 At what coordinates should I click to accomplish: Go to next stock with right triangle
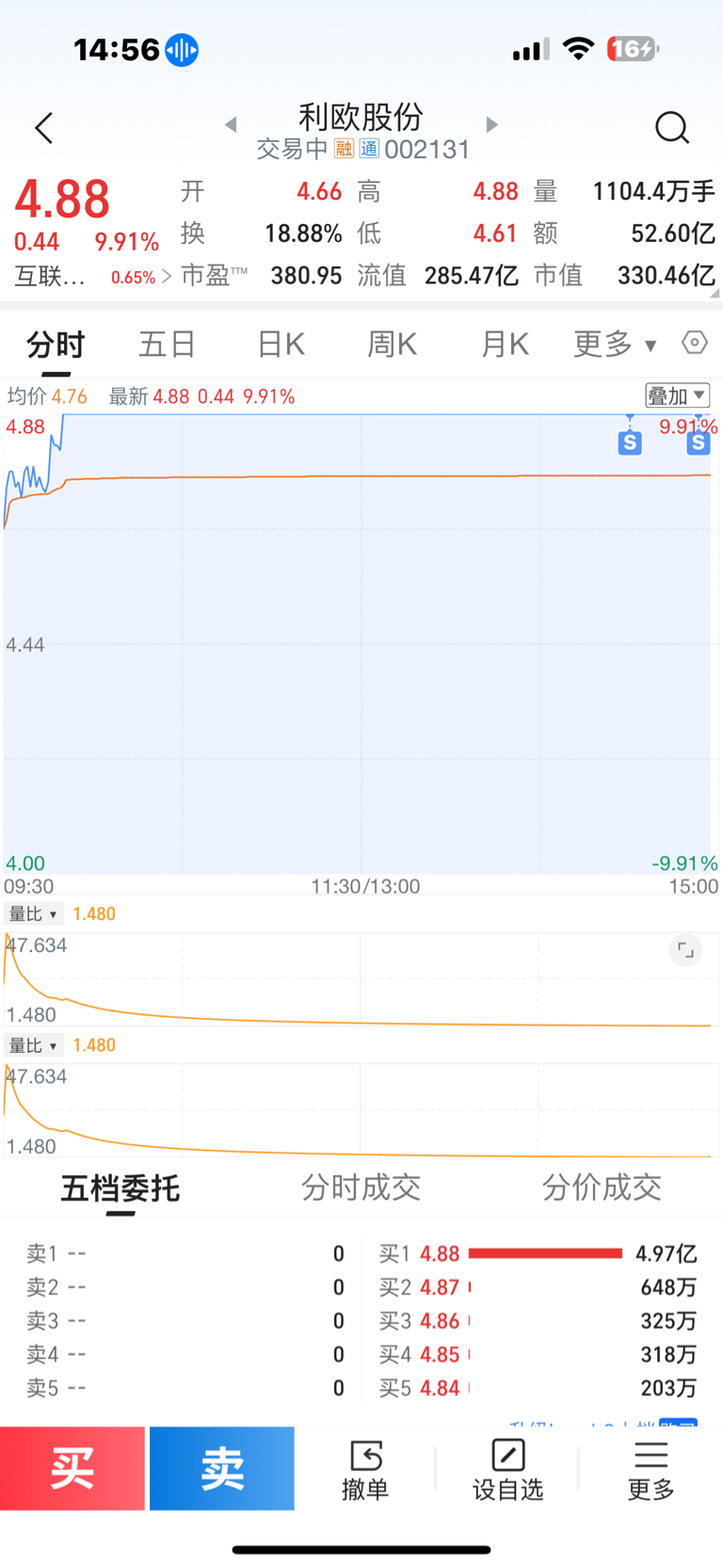pos(491,124)
